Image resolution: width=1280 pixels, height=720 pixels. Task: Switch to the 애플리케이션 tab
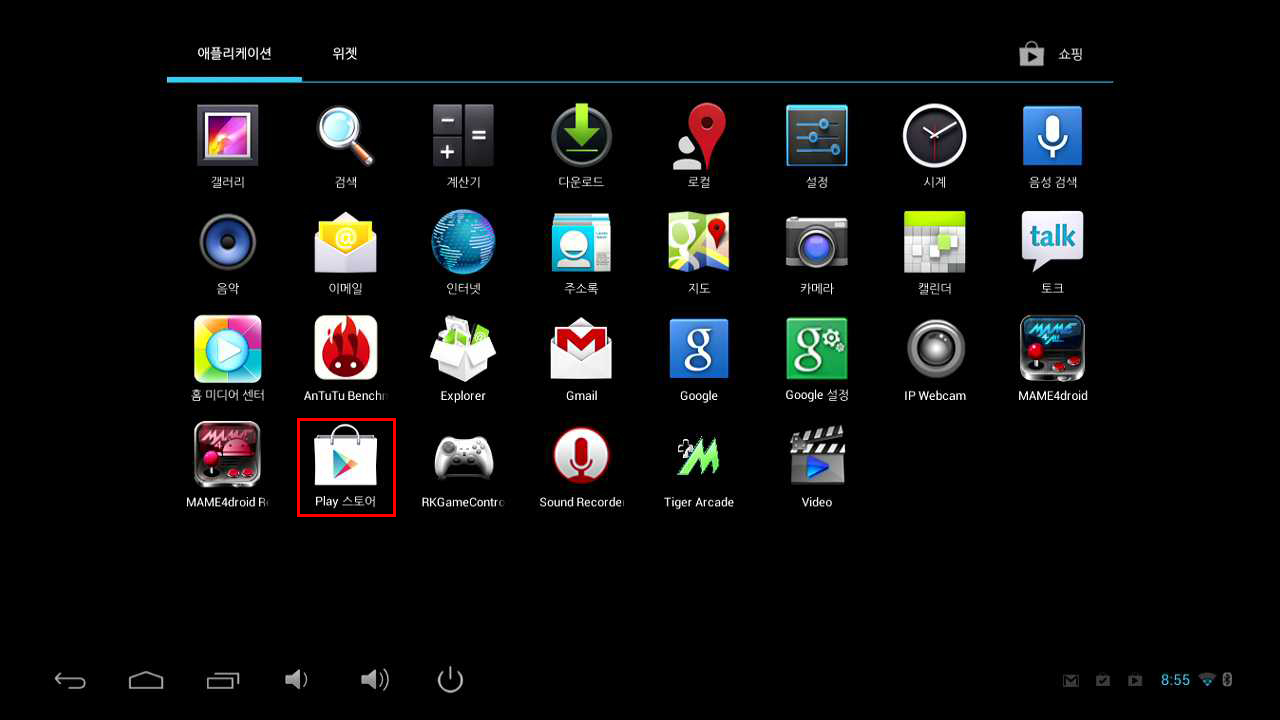(x=235, y=54)
